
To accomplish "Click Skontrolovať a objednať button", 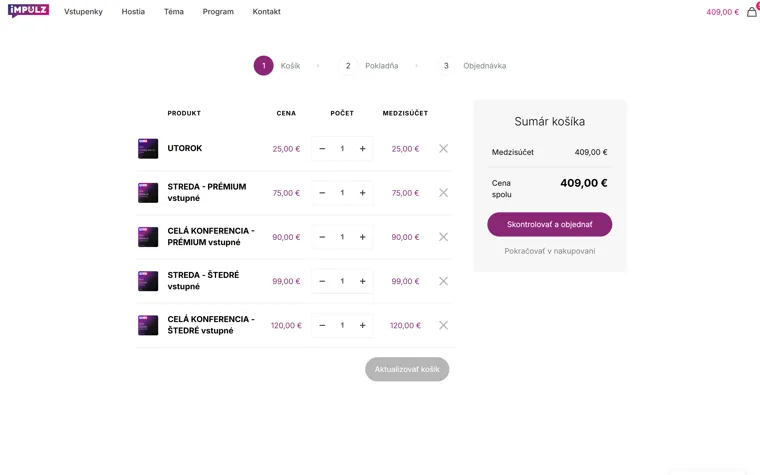I will (x=550, y=224).
